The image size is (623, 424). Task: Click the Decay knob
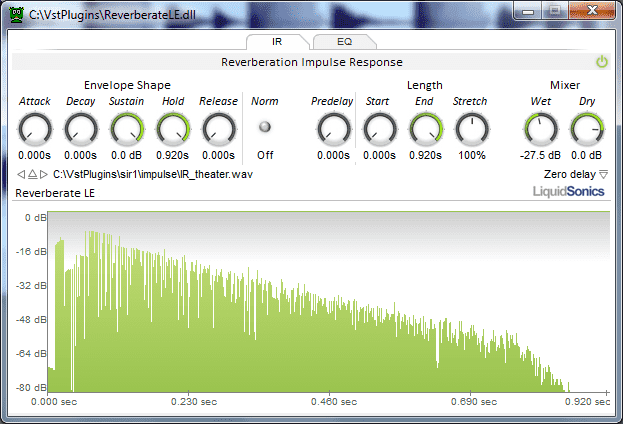[81, 128]
